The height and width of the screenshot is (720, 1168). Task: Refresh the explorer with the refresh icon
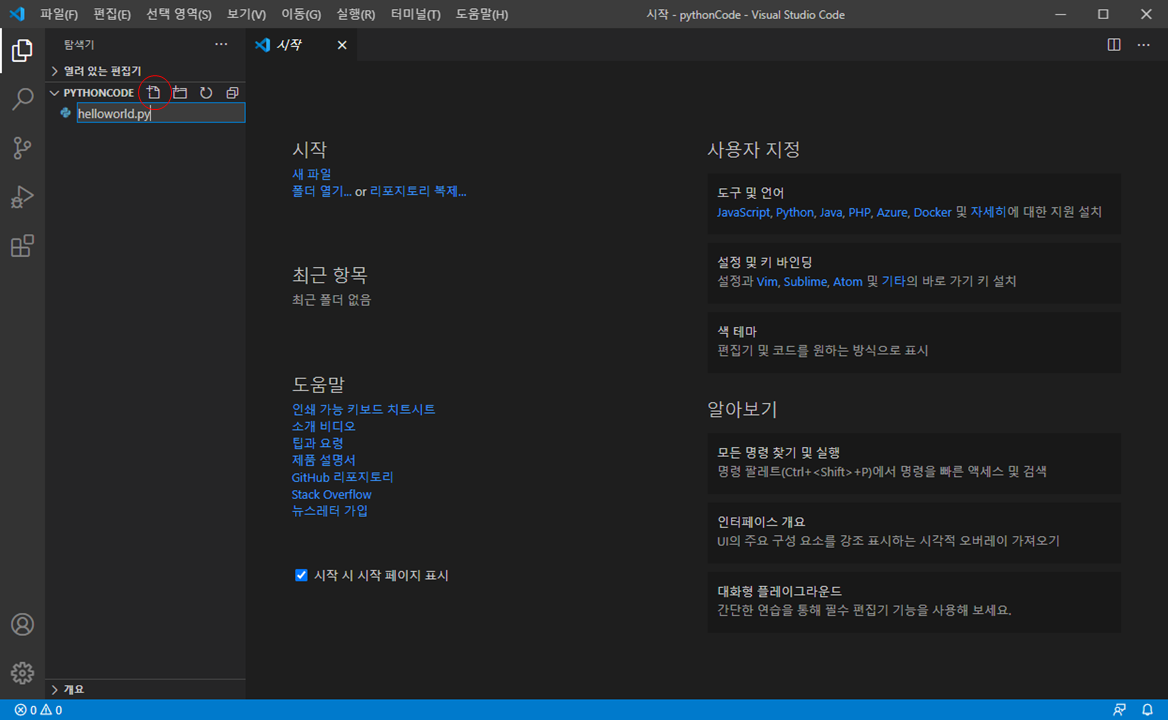[x=206, y=92]
